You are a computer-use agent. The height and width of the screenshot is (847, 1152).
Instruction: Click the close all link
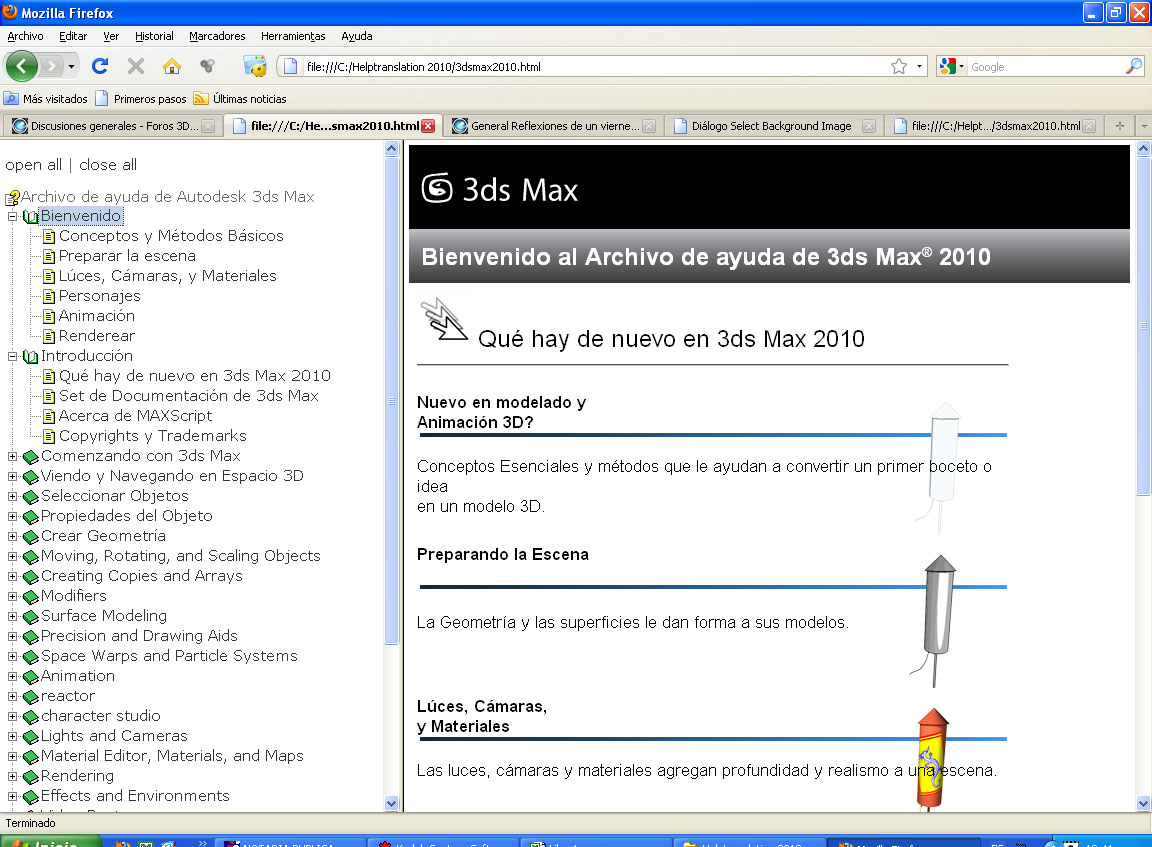coord(108,165)
